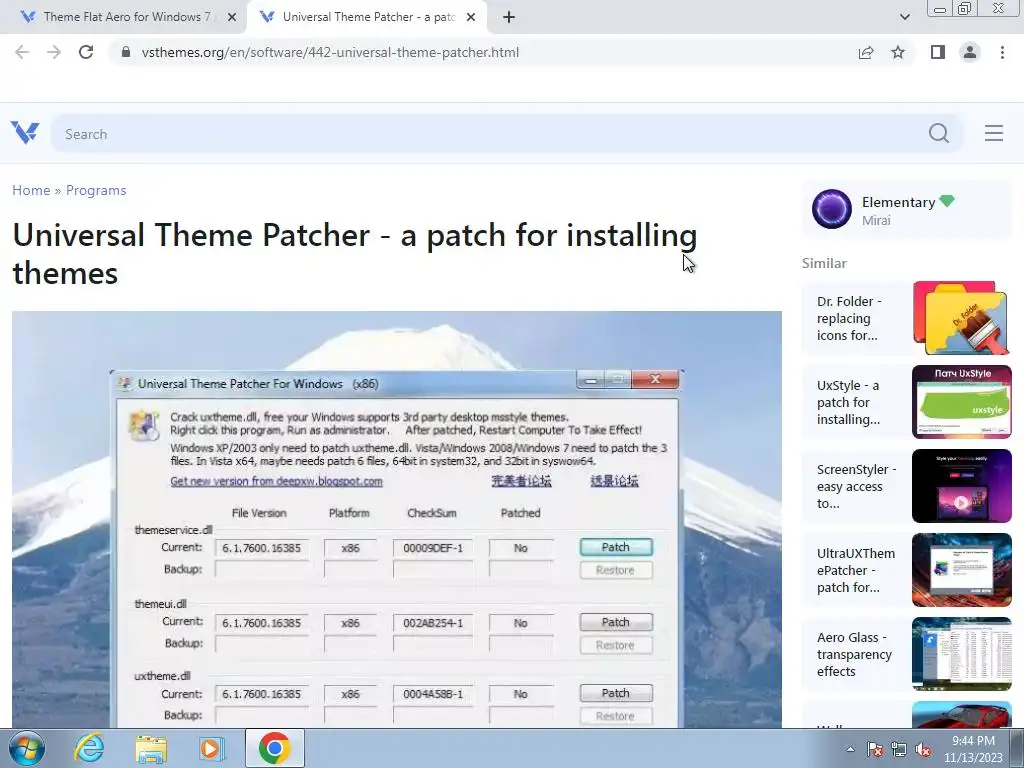1024x768 pixels.
Task: Select the Universal Theme Patcher tab
Action: coord(366,17)
